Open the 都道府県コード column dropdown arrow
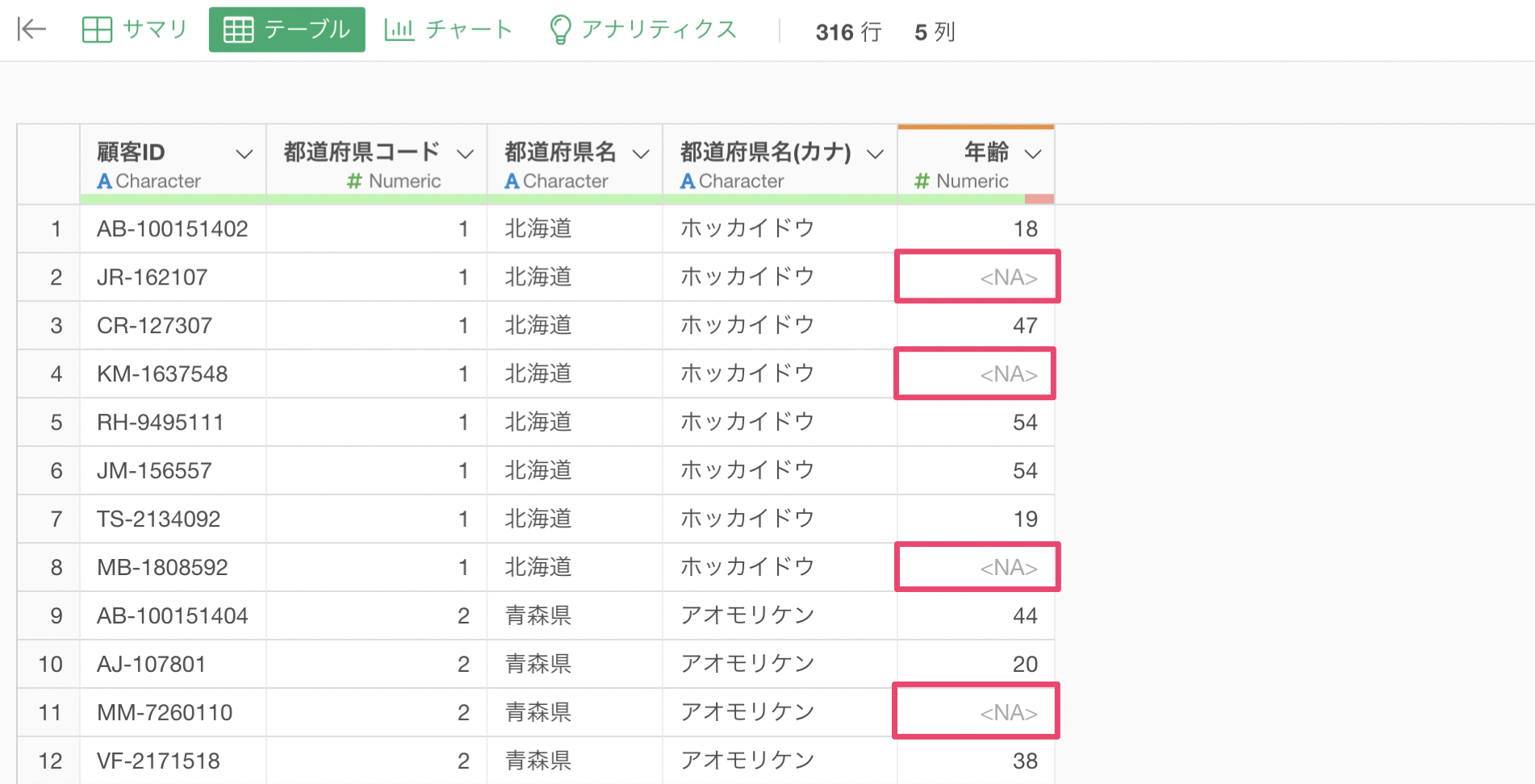 [465, 153]
